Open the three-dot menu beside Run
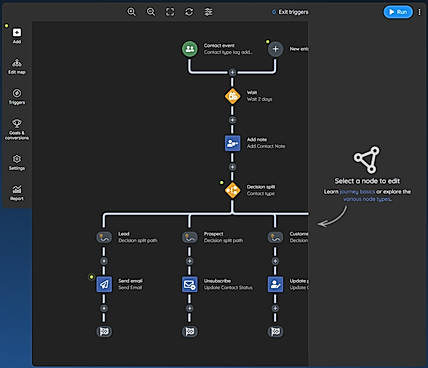 pyautogui.click(x=419, y=12)
